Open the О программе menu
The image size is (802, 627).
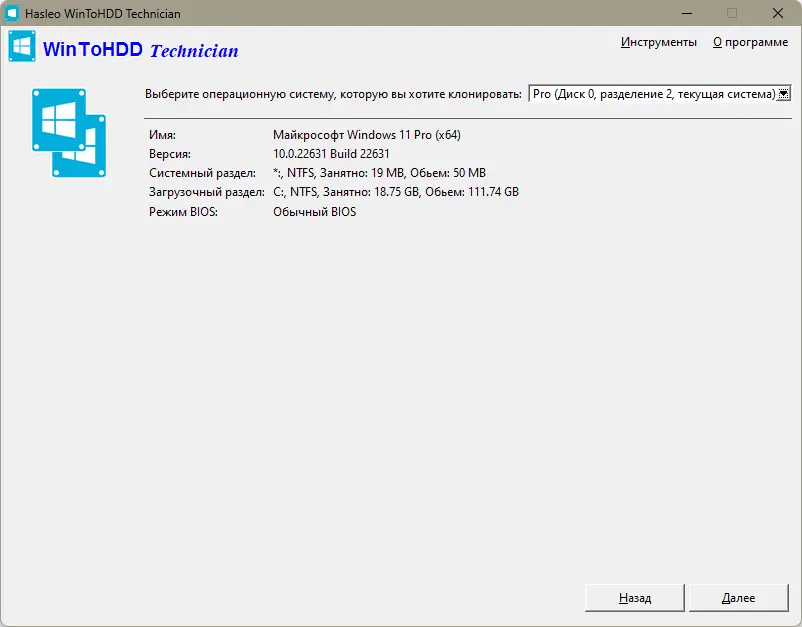pyautogui.click(x=750, y=42)
